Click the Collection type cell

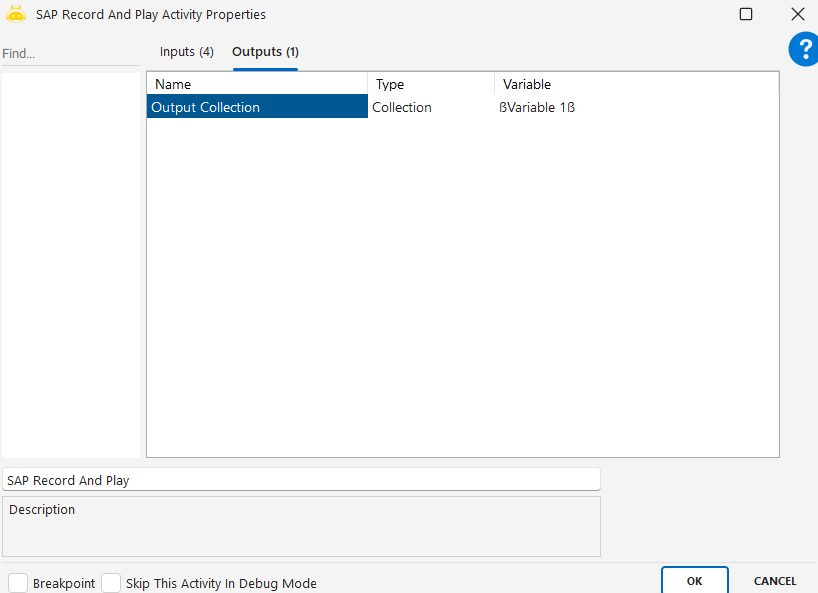(430, 108)
